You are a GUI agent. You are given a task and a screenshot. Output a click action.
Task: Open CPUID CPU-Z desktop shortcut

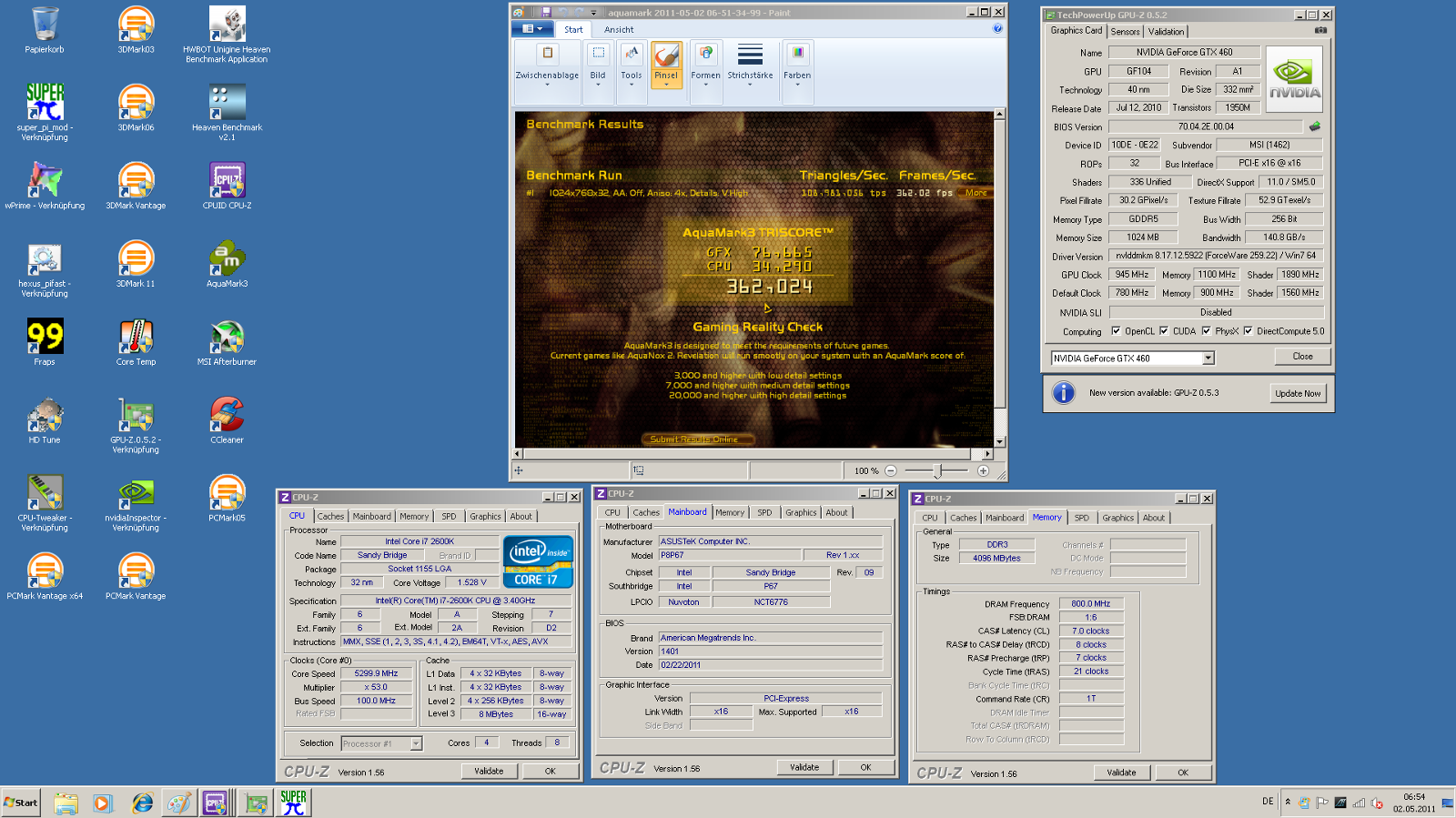click(227, 187)
